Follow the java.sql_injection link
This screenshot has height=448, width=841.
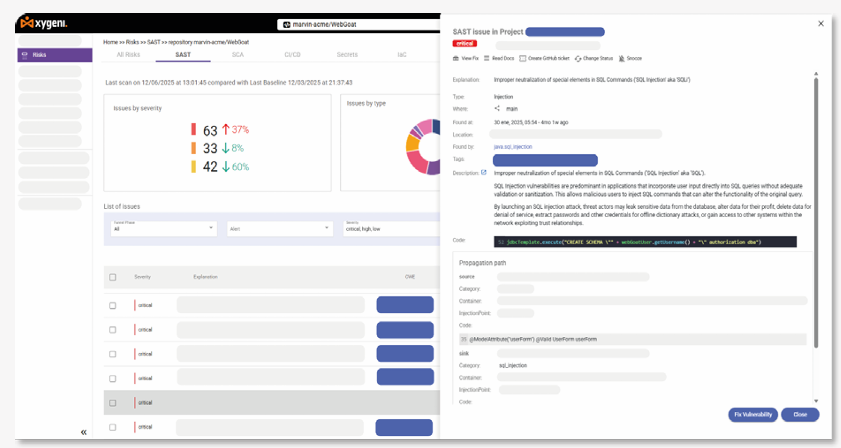click(x=513, y=147)
